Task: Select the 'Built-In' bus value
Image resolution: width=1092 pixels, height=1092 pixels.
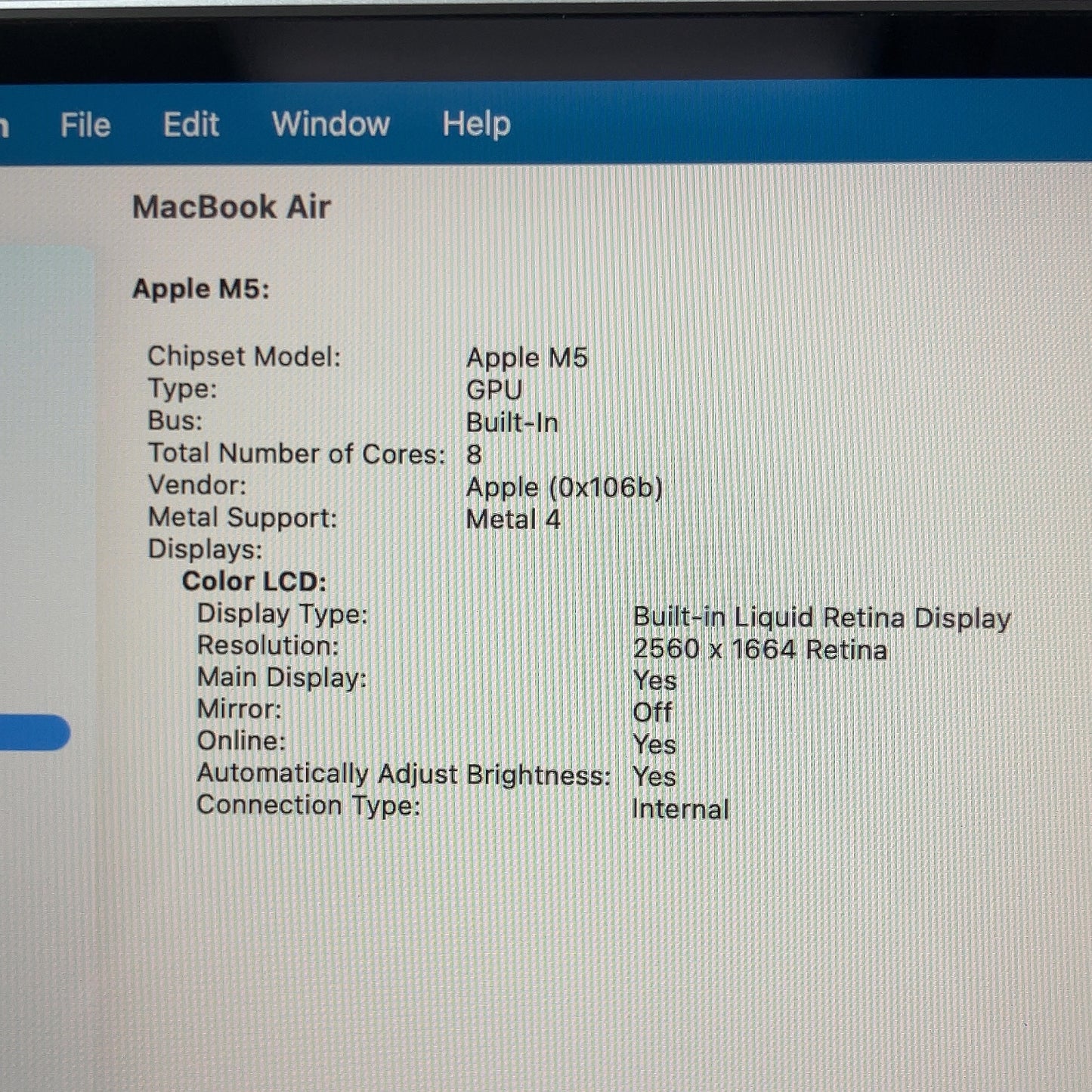Action: click(512, 422)
